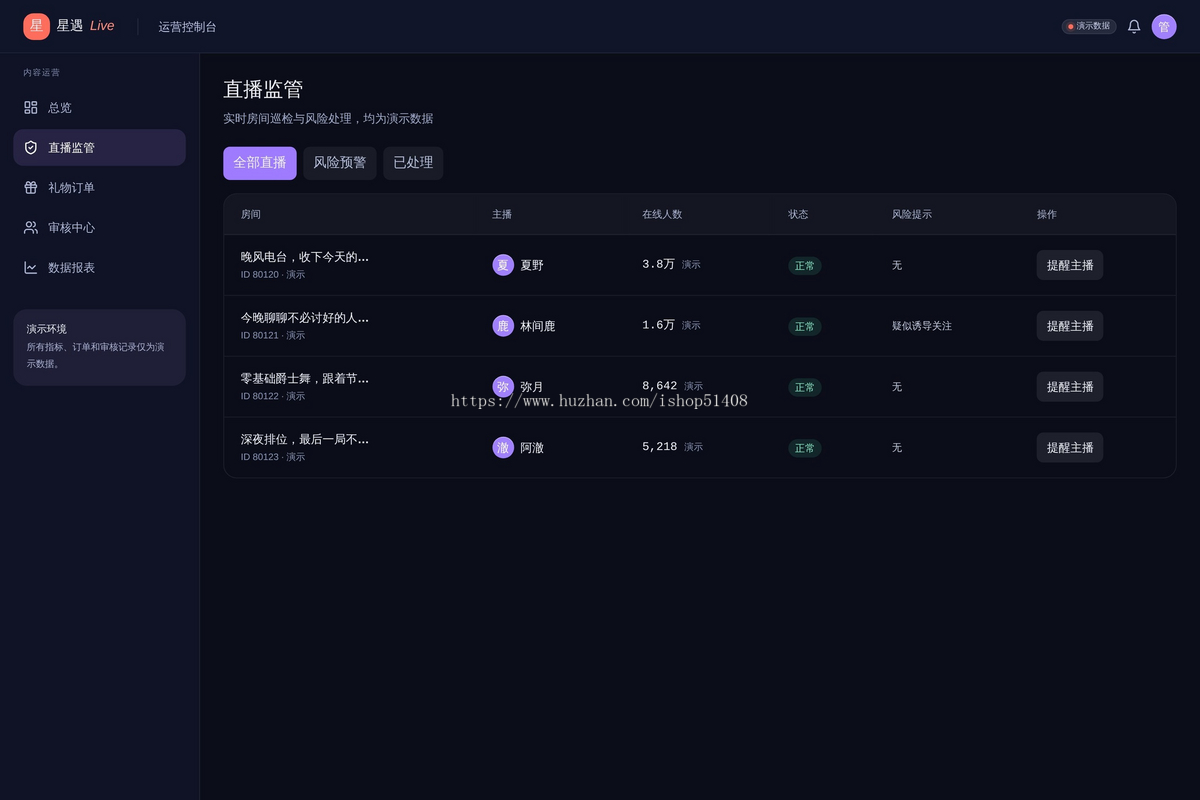Click the 房间 column header
The width and height of the screenshot is (1200, 800).
(250, 214)
